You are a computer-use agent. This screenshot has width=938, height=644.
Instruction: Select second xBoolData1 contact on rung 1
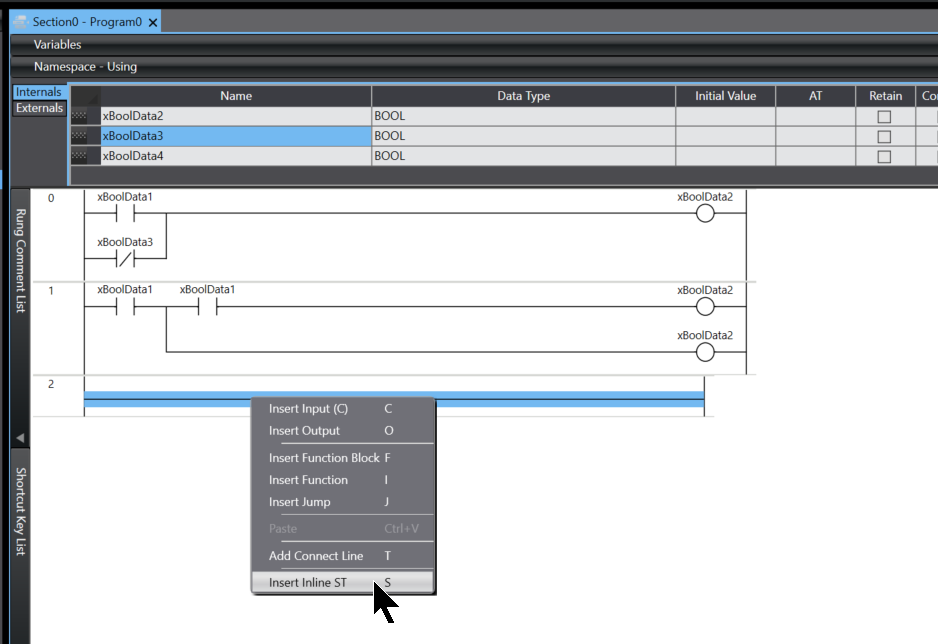tap(207, 307)
